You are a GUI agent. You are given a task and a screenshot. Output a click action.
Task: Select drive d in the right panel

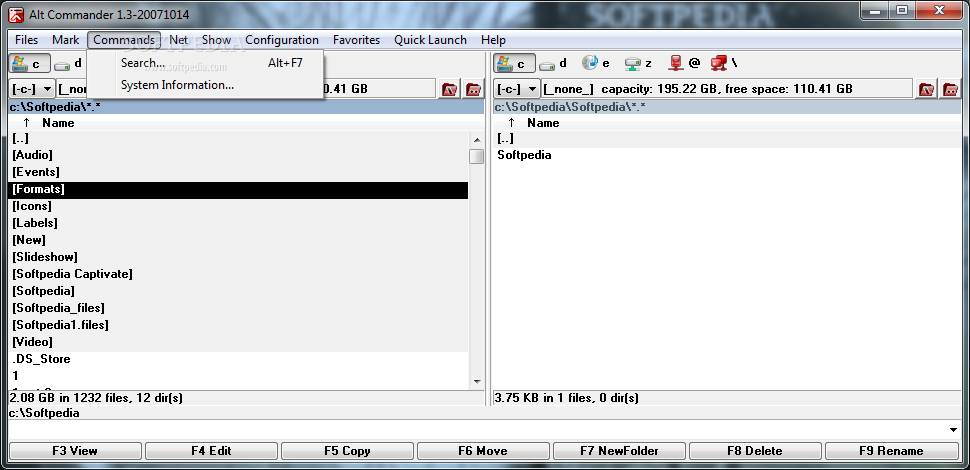click(x=552, y=63)
